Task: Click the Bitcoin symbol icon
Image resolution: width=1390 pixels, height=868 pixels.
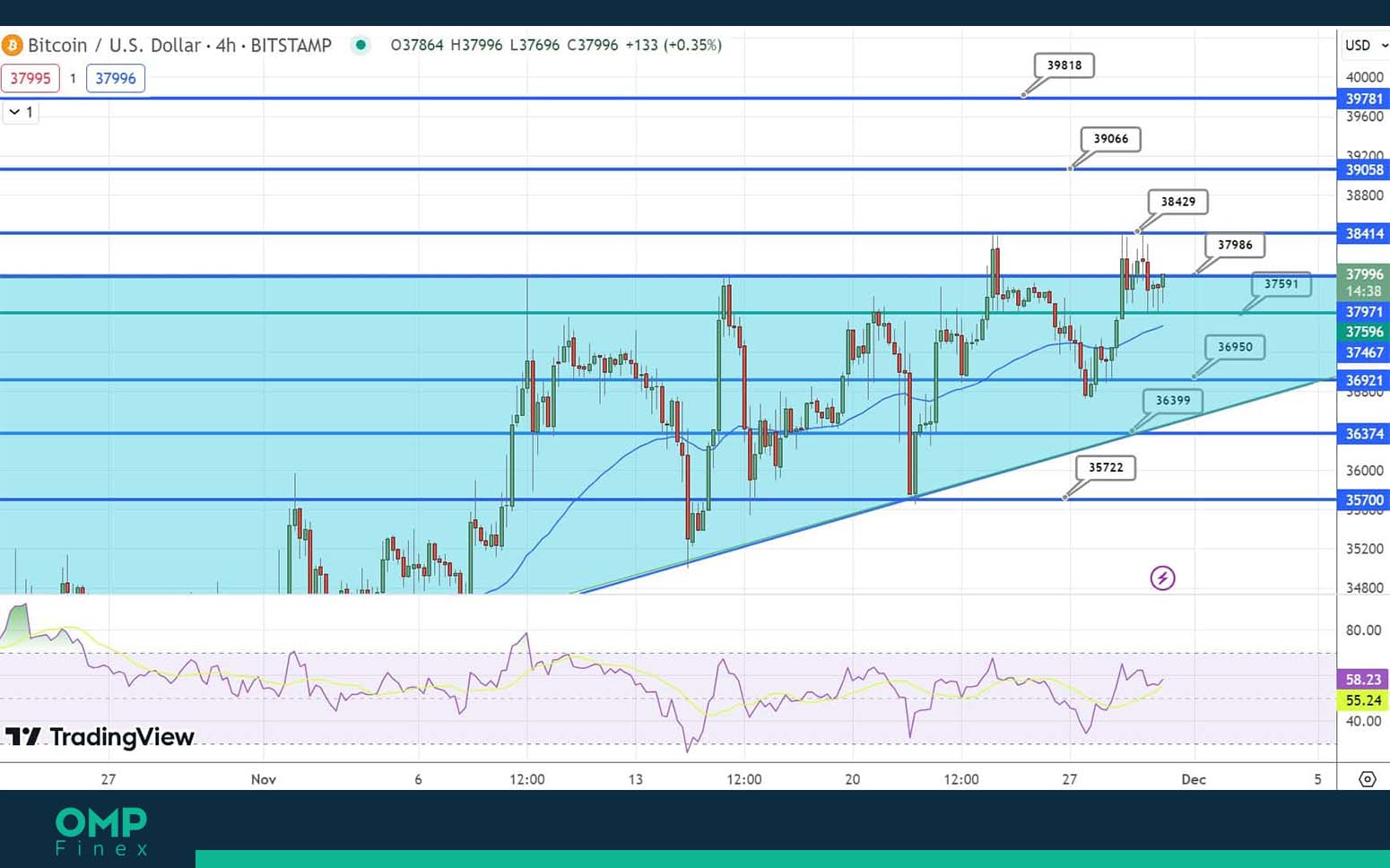Action: point(12,45)
